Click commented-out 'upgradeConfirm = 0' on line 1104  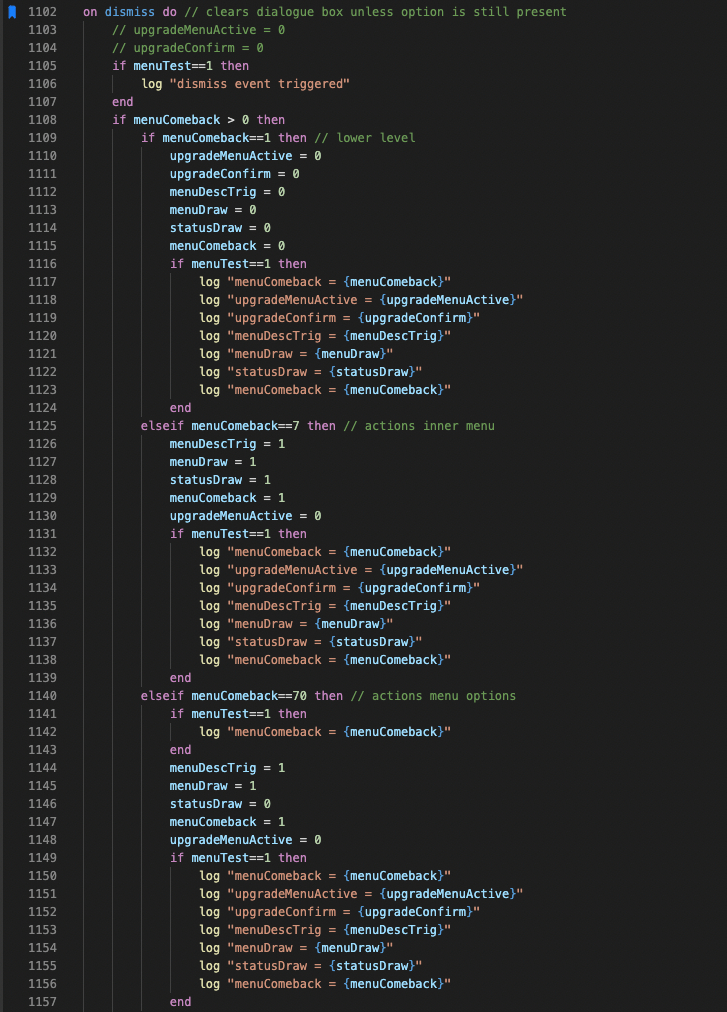188,48
